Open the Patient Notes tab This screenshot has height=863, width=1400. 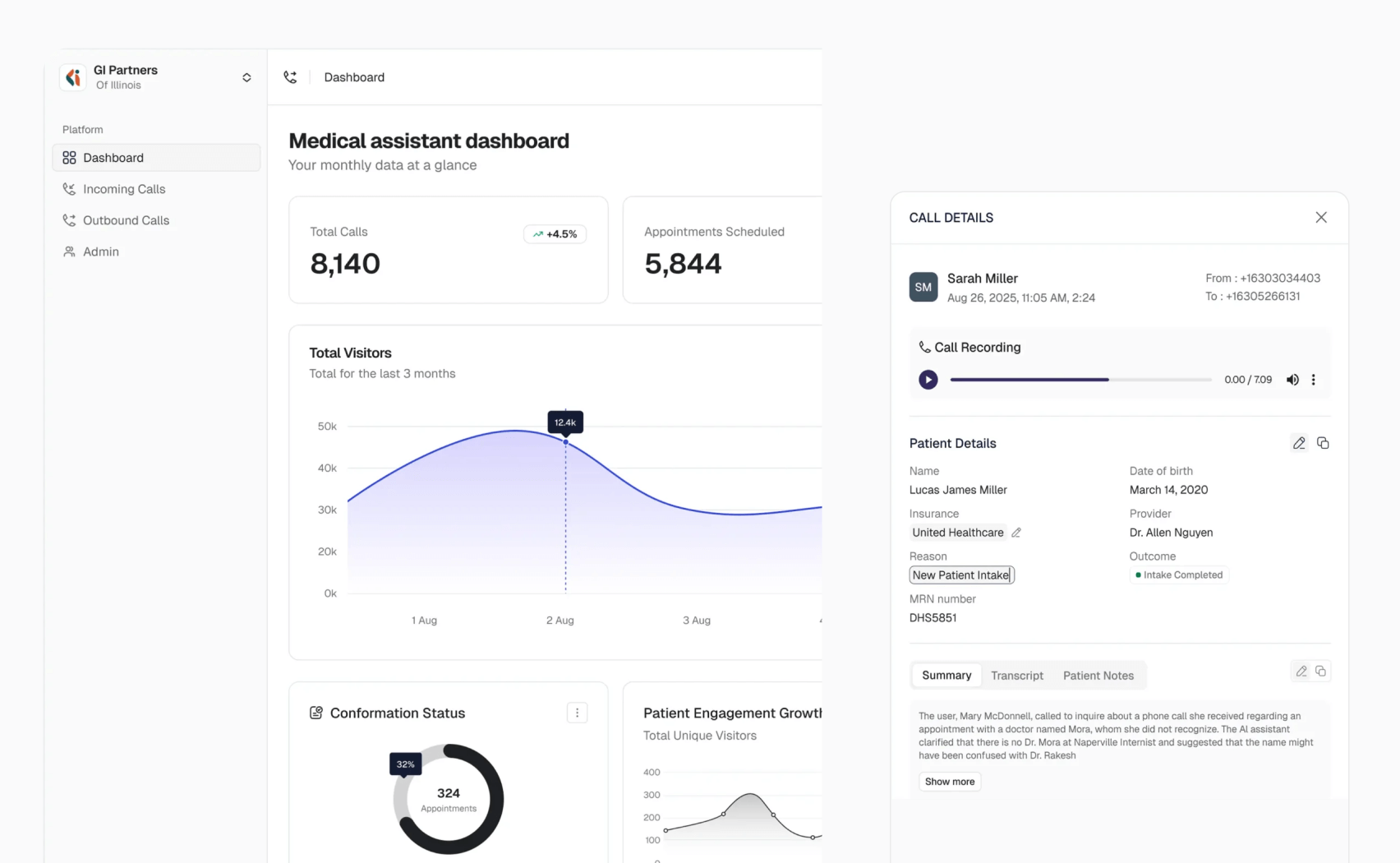pos(1098,676)
